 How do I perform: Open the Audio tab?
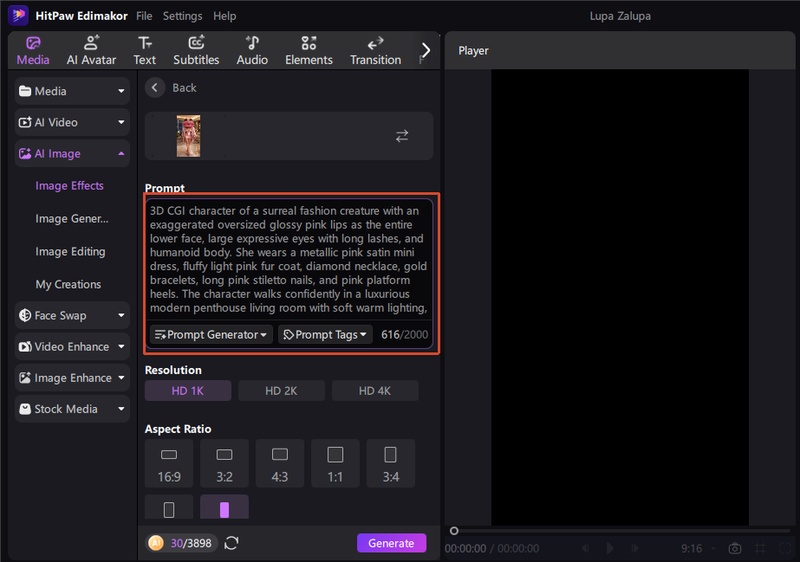pos(252,50)
